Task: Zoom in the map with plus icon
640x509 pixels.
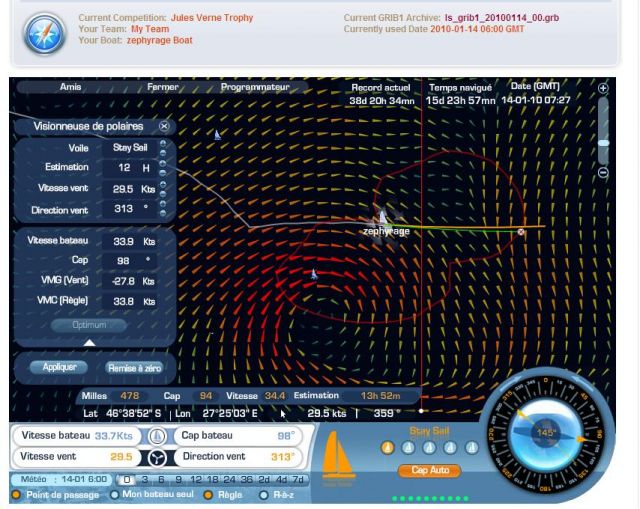Action: pyautogui.click(x=603, y=88)
